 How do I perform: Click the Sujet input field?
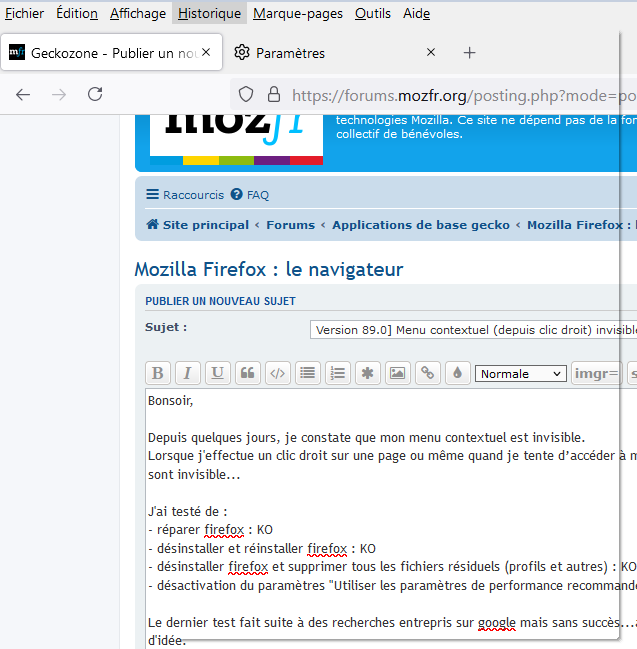coord(474,330)
